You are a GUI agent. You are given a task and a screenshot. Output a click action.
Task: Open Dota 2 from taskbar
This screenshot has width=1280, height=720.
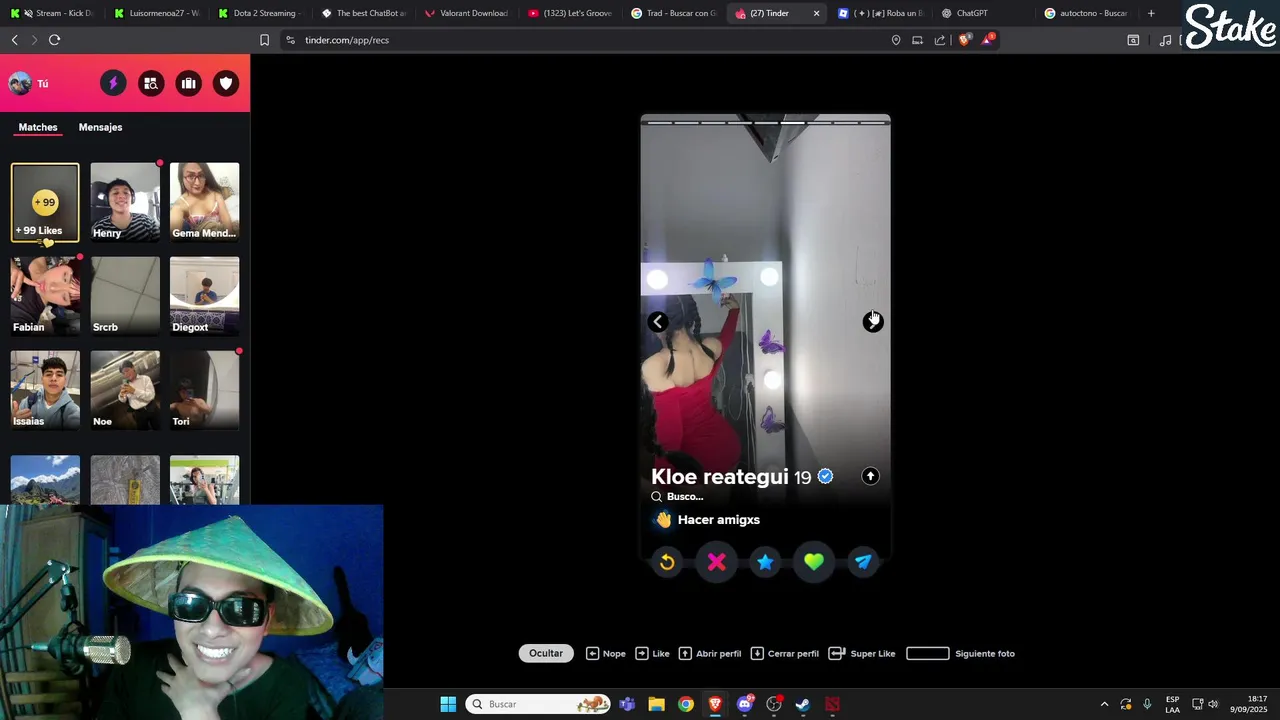[833, 704]
